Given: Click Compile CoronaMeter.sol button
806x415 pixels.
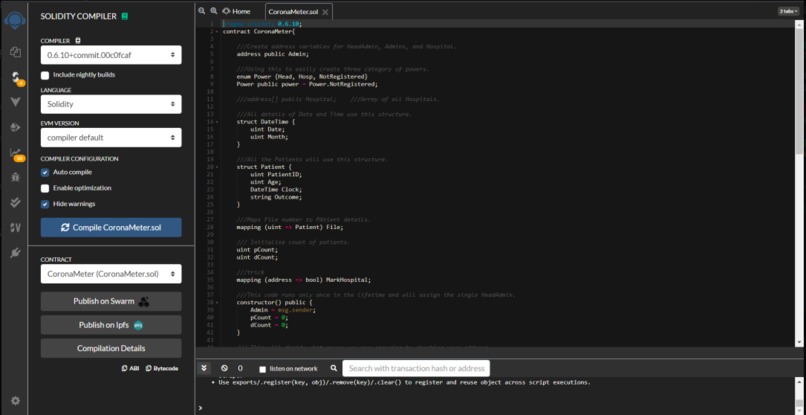Looking at the screenshot, I should (111, 227).
